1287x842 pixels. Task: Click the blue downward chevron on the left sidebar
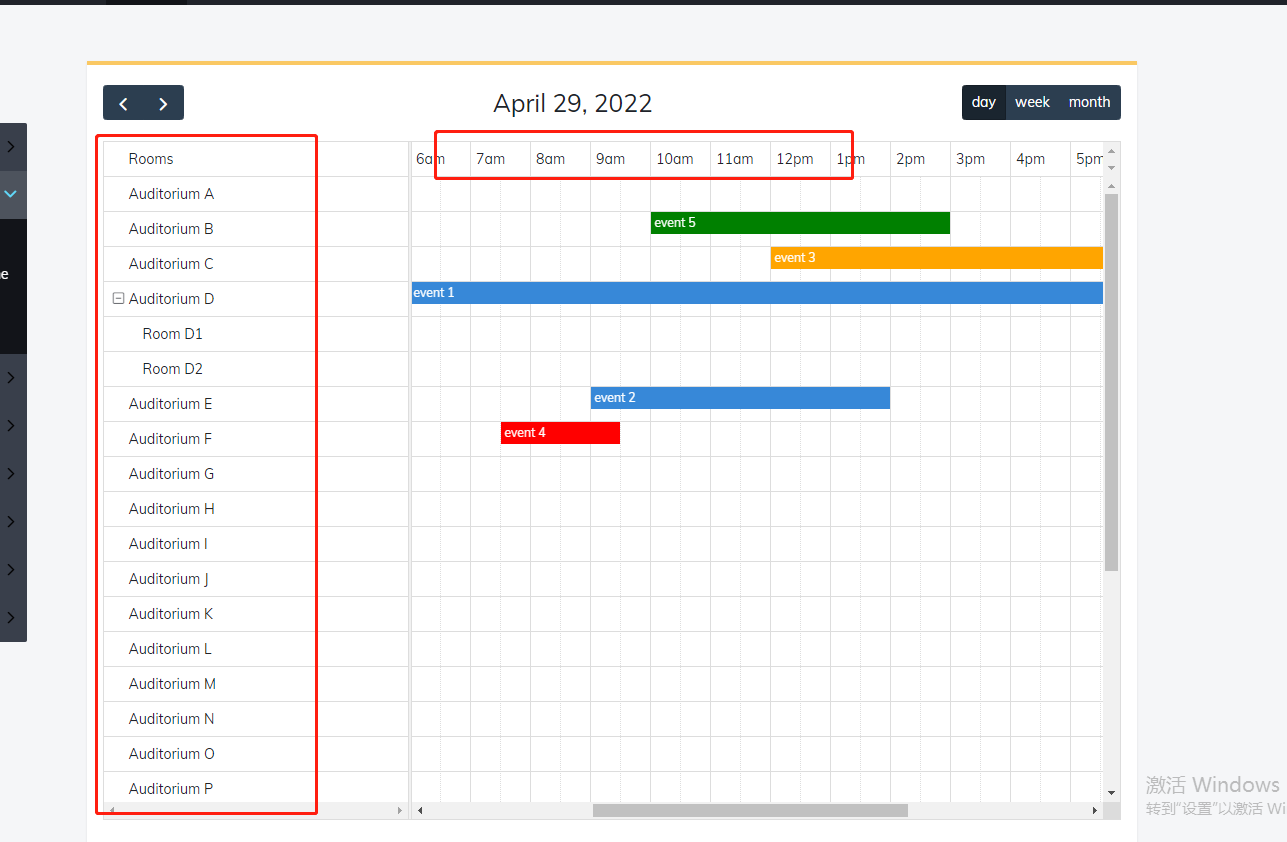[12, 194]
